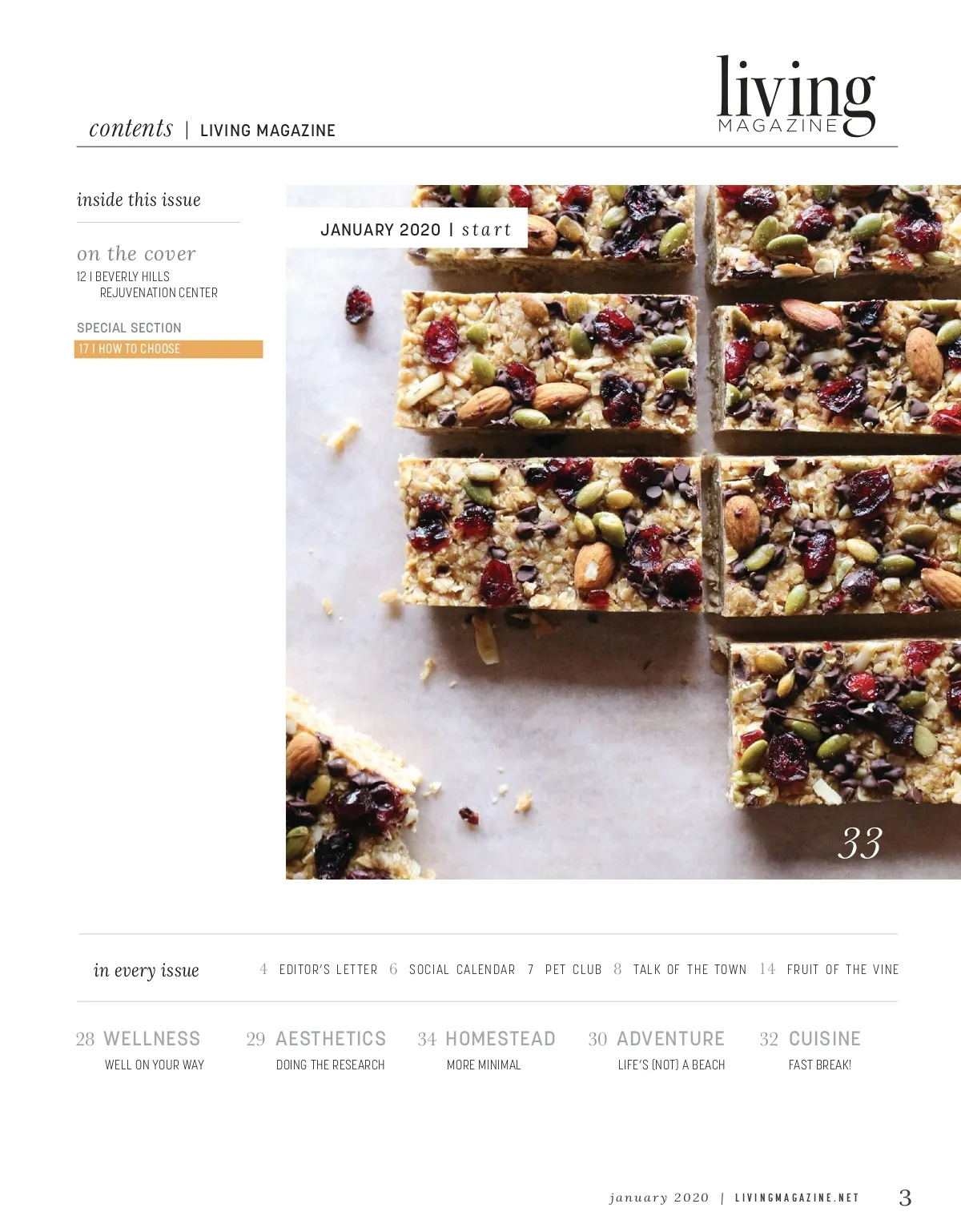Select the Aesthetics section heading

[316, 1039]
